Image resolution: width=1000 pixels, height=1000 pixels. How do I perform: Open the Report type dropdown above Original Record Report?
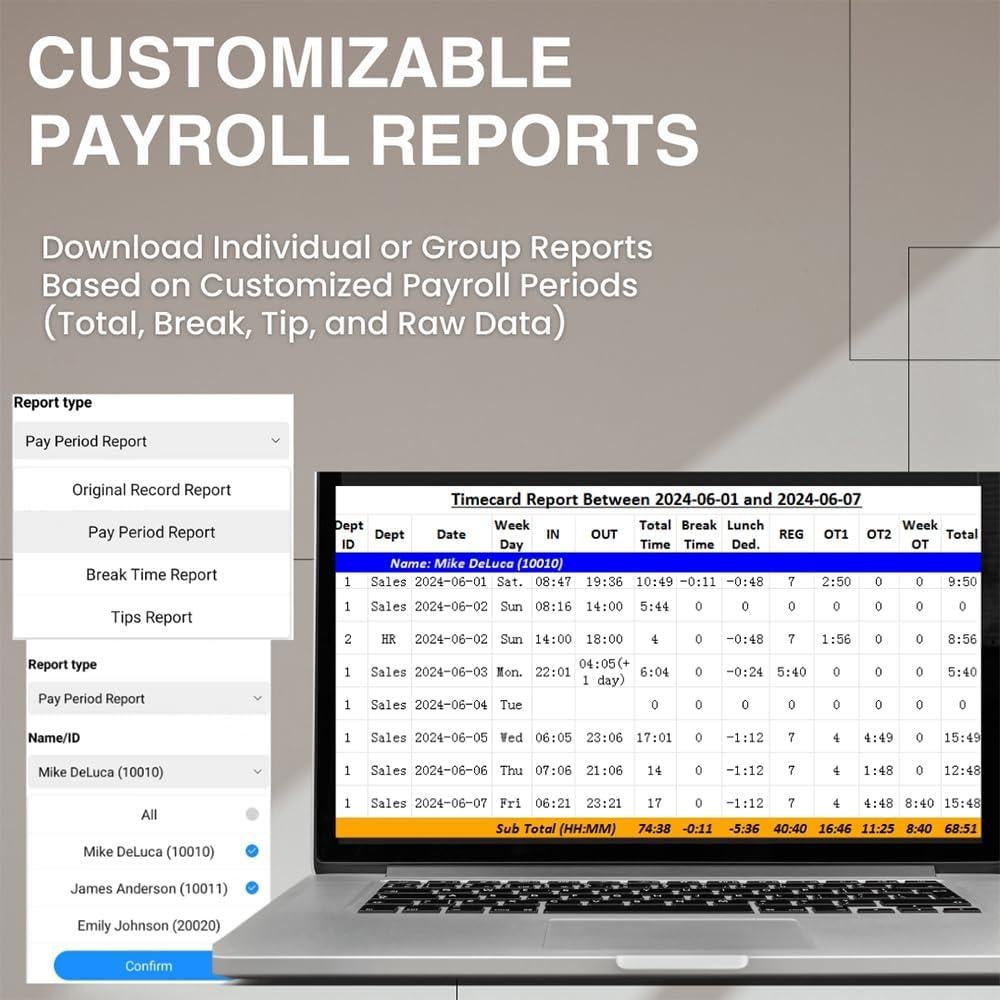coord(152,441)
